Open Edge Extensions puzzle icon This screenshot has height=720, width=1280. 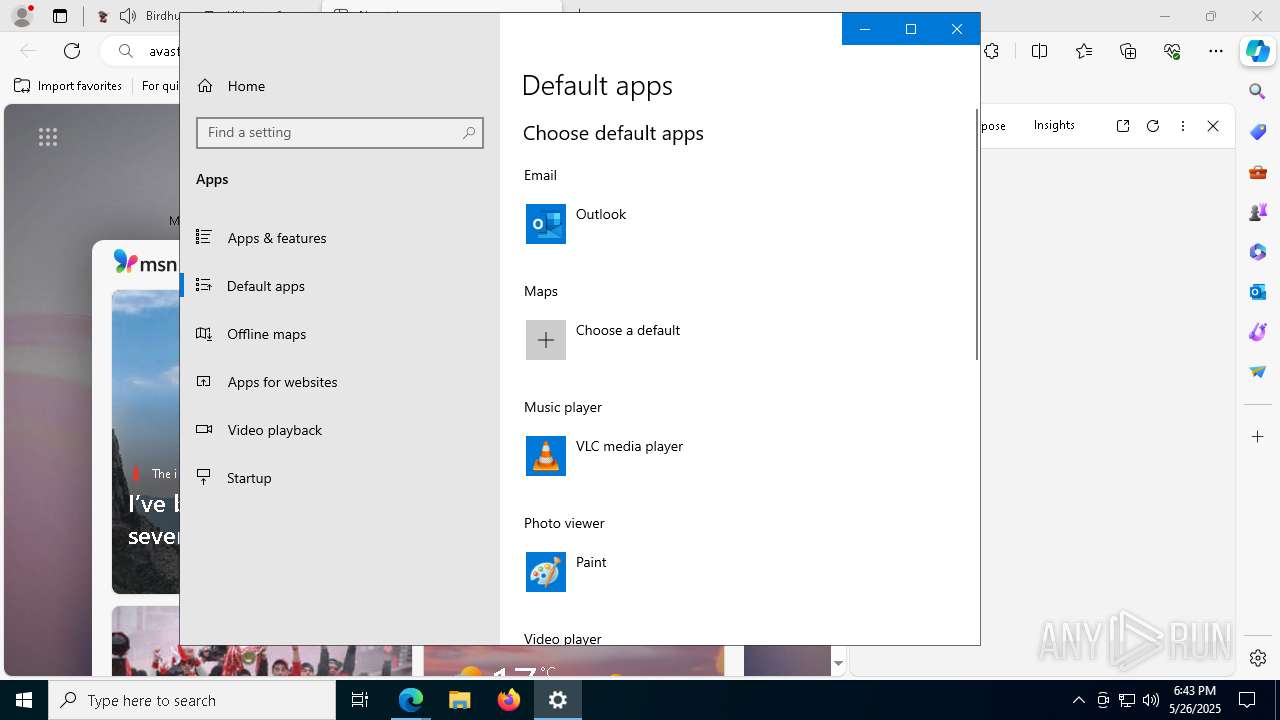pyautogui.click(x=991, y=51)
